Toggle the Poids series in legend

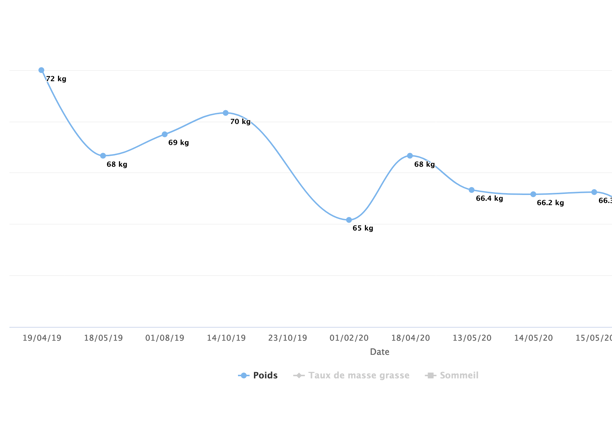click(258, 375)
